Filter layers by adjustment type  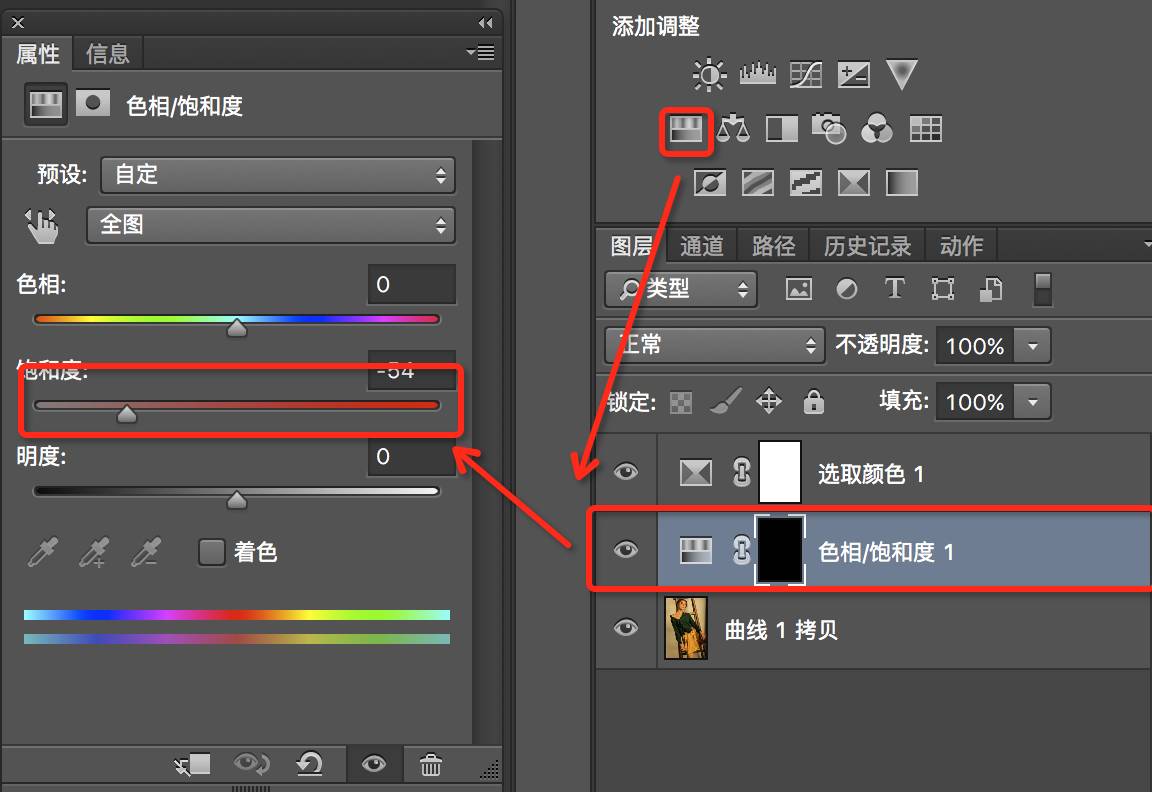(846, 289)
